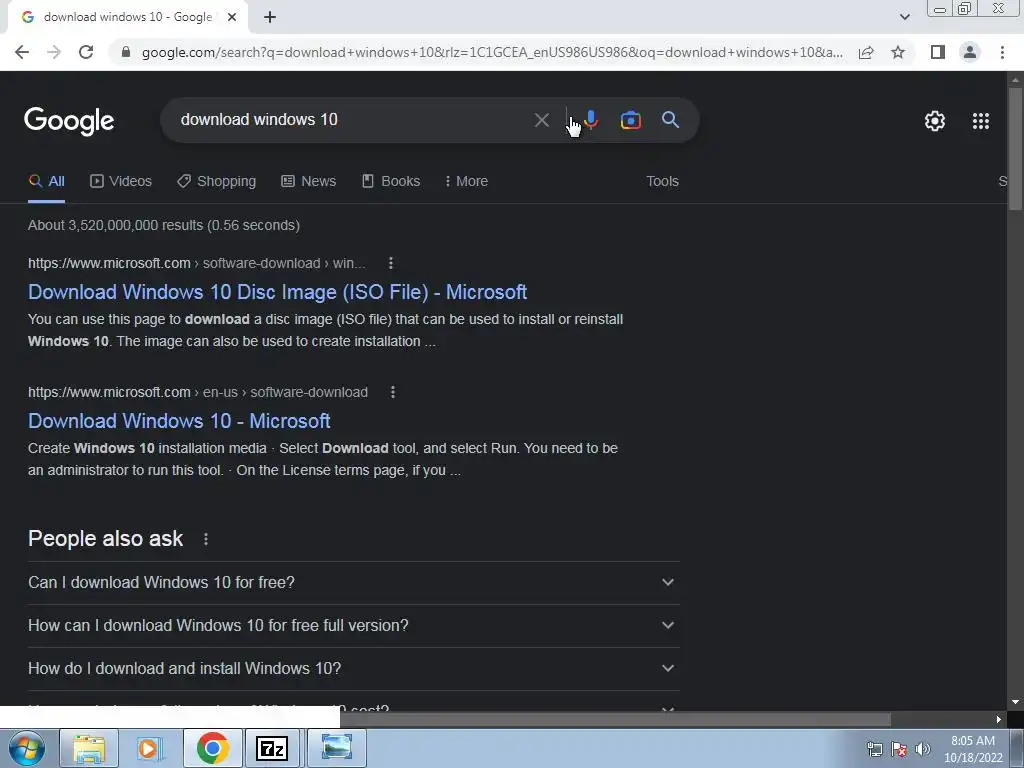Clear the search box with the X

(541, 120)
